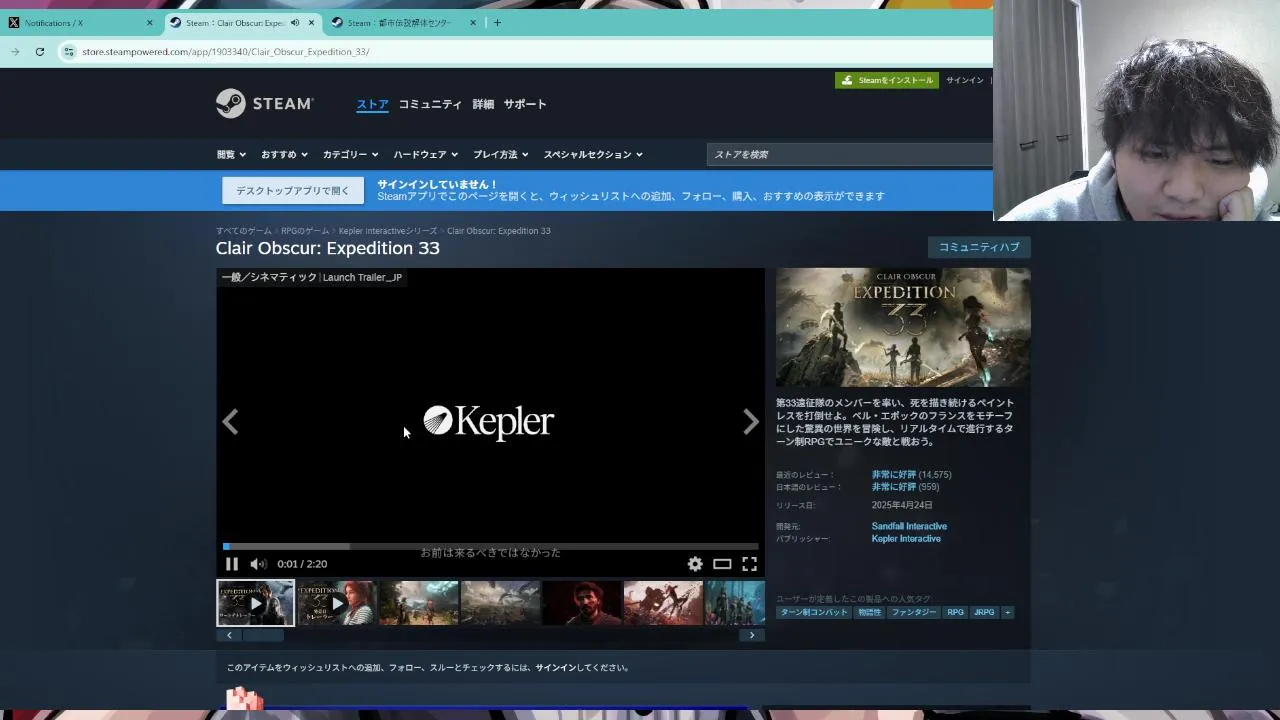This screenshot has width=1280, height=720.
Task: Select second trailer thumbnail with red-haired character
Action: (x=337, y=603)
